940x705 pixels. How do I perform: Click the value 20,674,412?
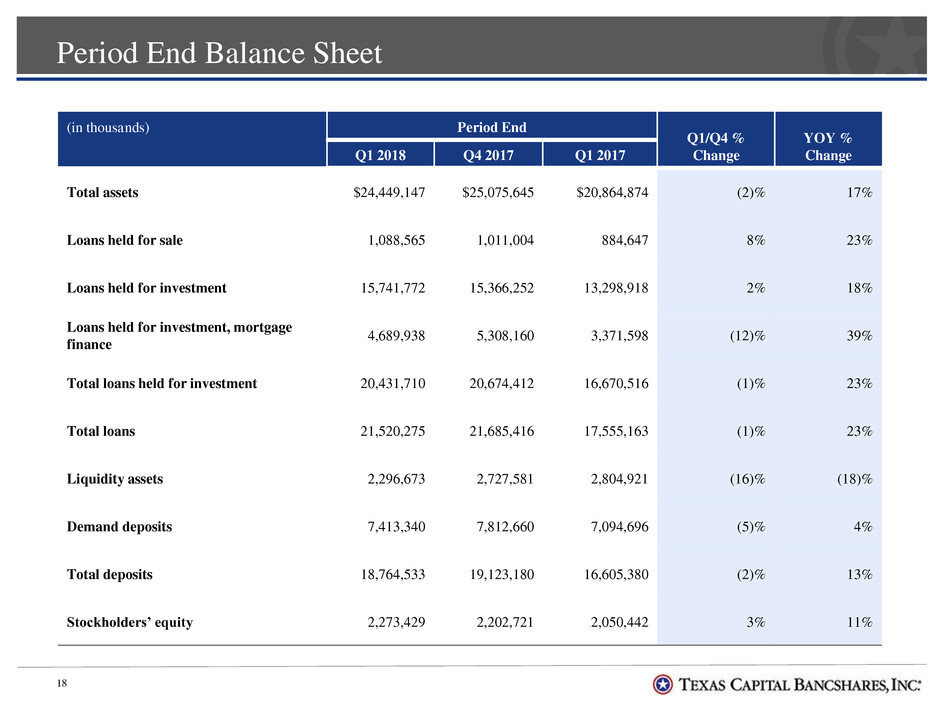pos(502,384)
